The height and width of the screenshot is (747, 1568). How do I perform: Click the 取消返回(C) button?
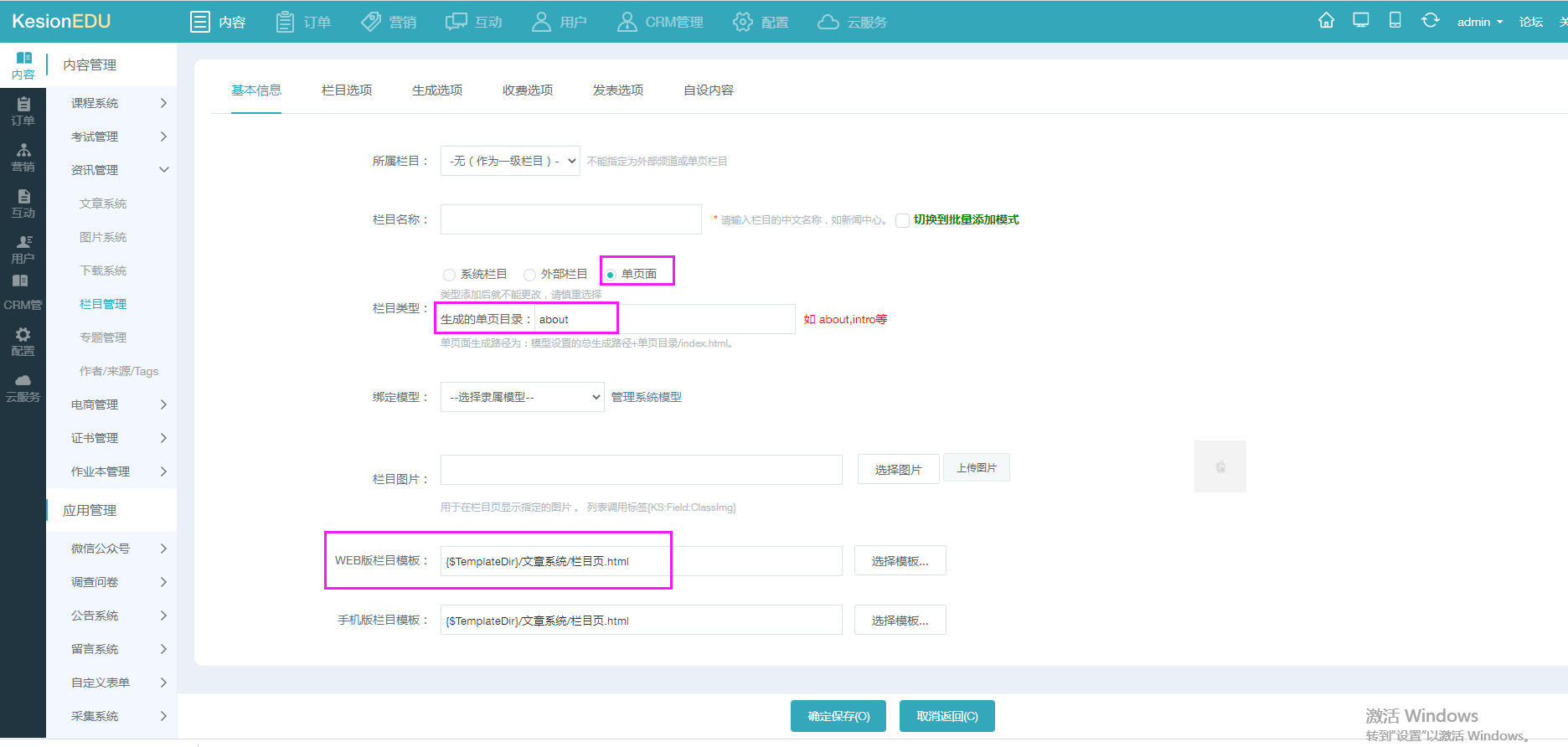[947, 716]
